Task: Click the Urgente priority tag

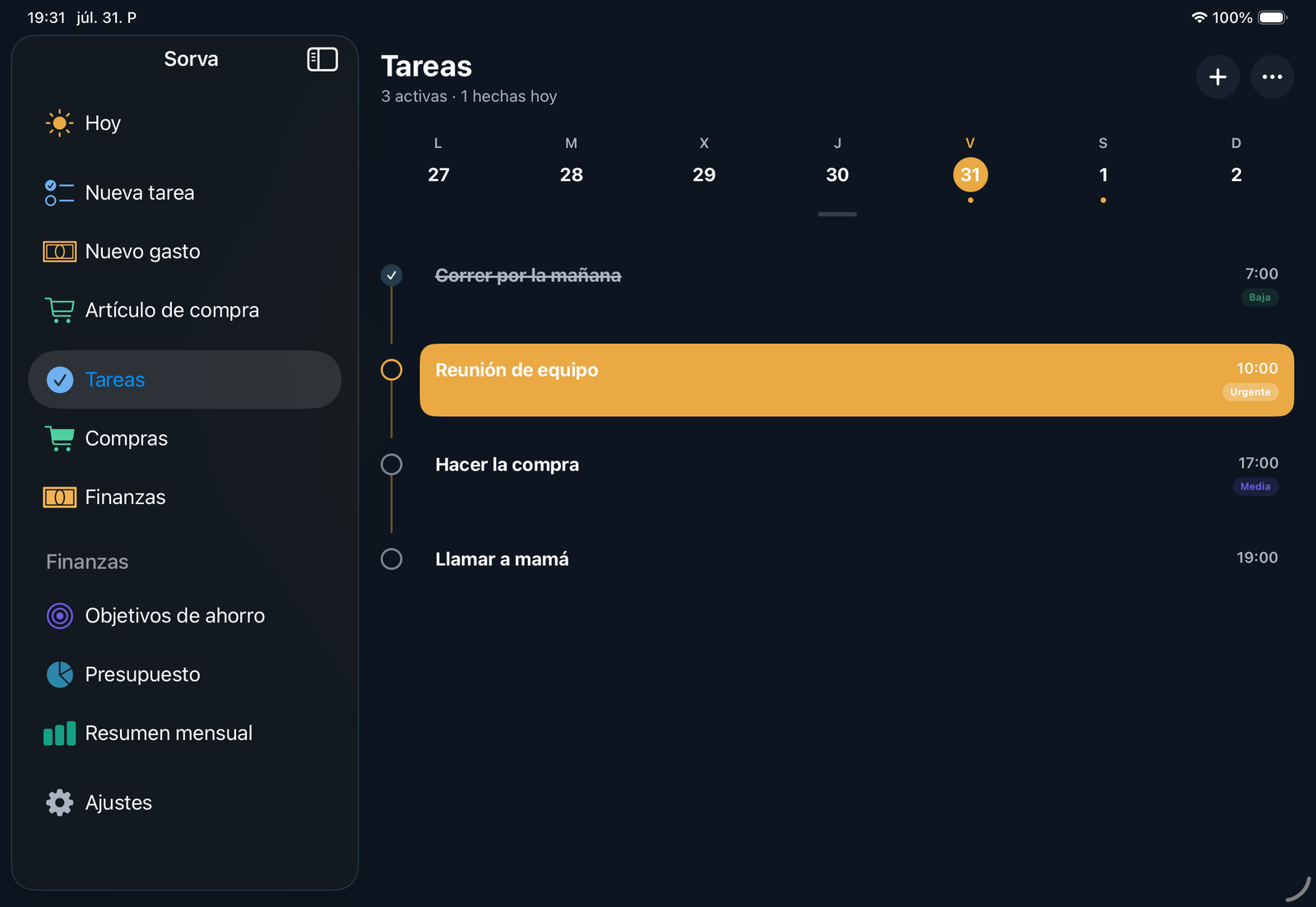Action: pyautogui.click(x=1250, y=392)
